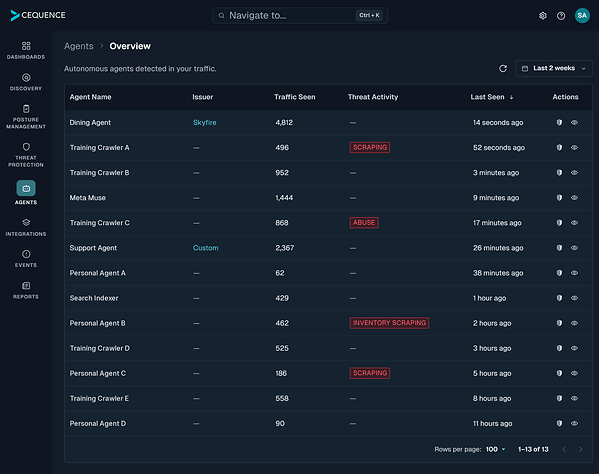
Task: Click shield icon for Personal Agent D
Action: [559, 423]
